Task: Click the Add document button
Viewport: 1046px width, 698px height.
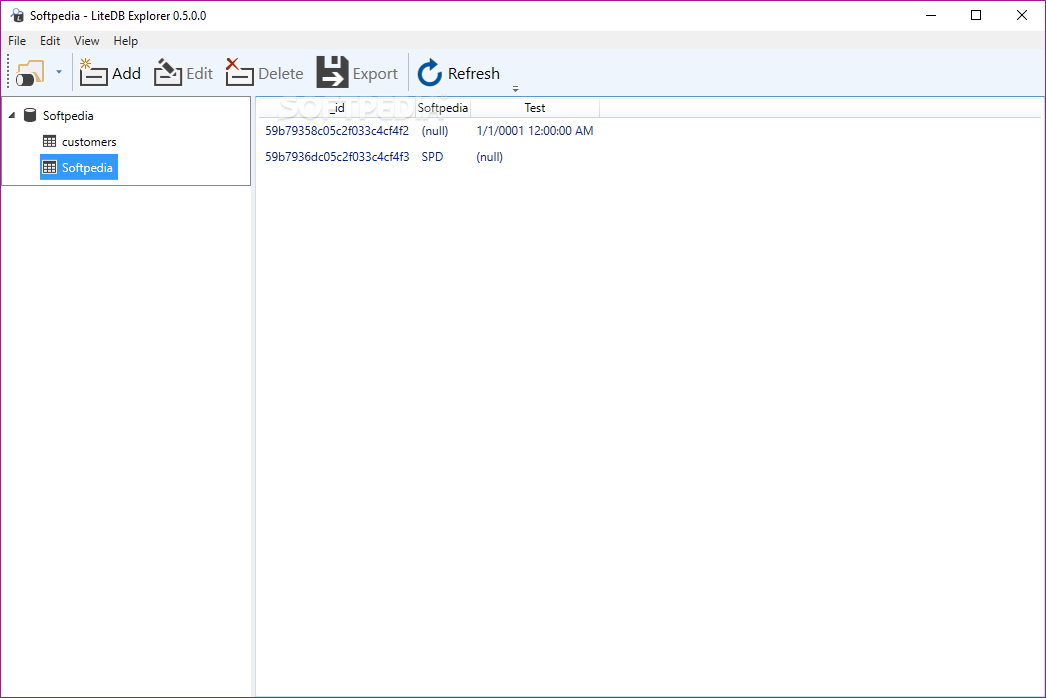Action: click(x=110, y=73)
